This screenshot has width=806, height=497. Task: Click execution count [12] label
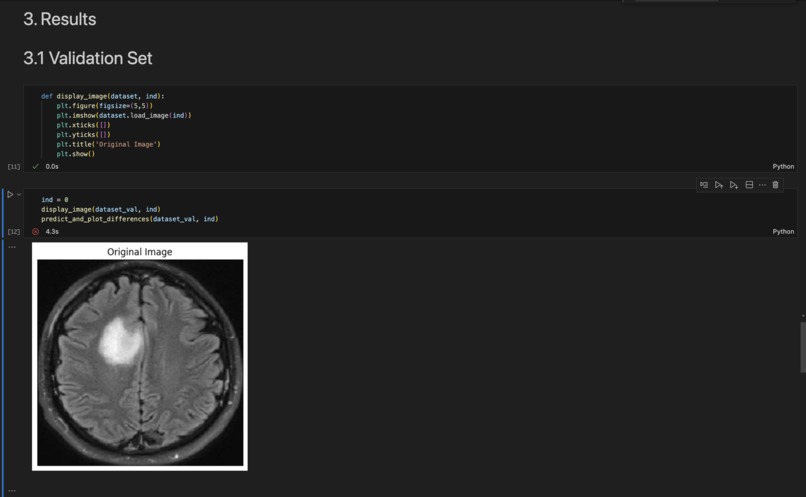(x=14, y=232)
